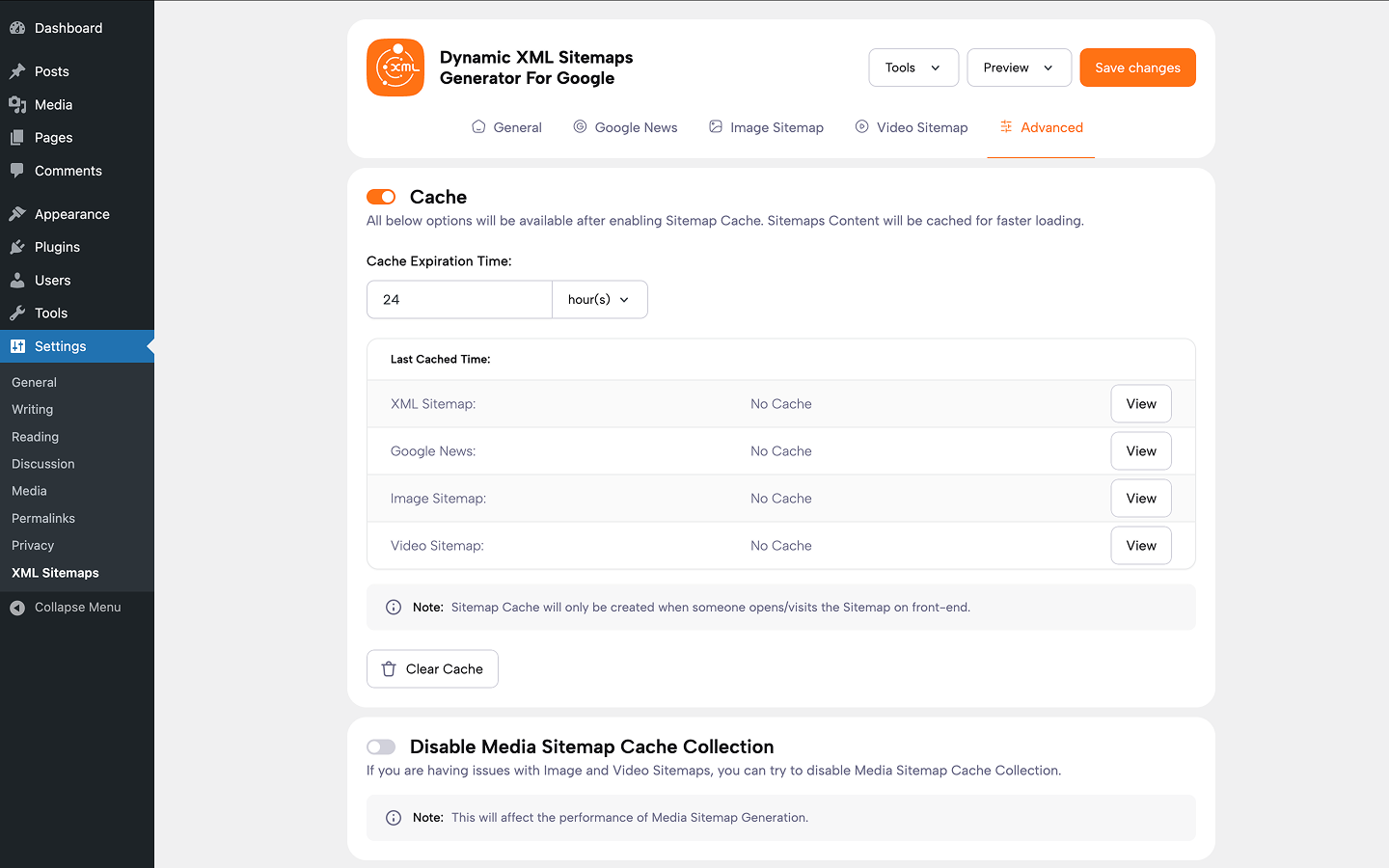Image resolution: width=1389 pixels, height=868 pixels.
Task: Open the Tools dropdown
Action: point(912,68)
